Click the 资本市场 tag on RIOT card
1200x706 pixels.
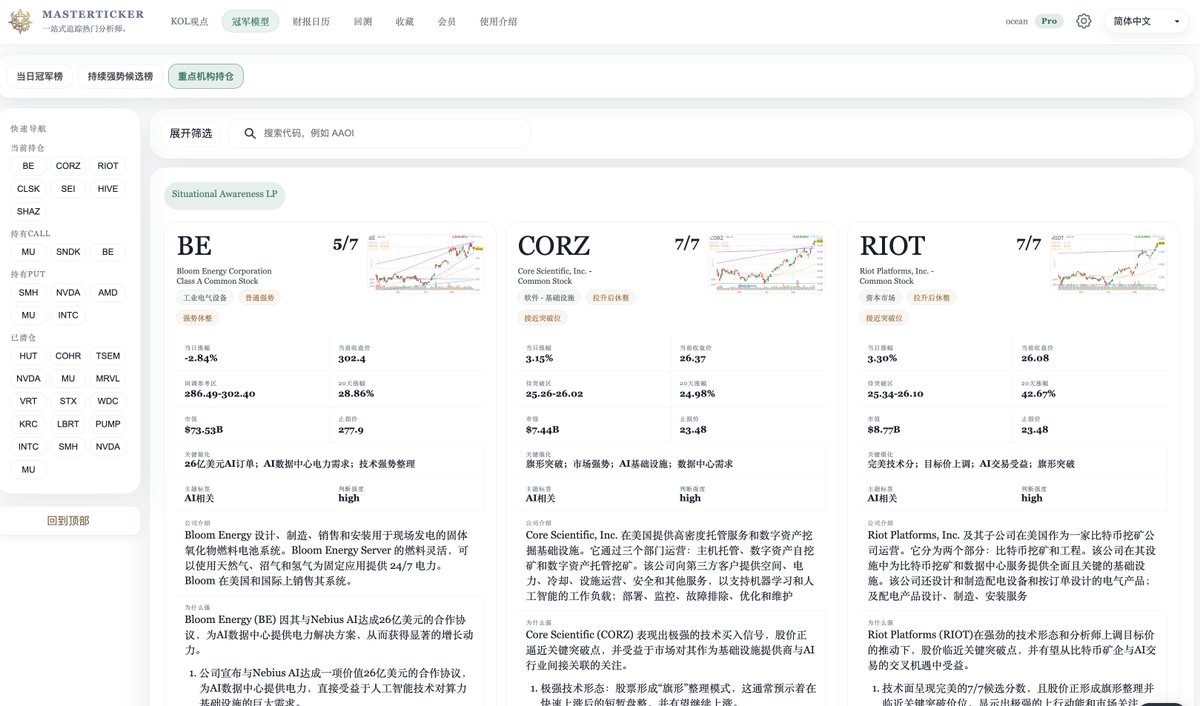(x=881, y=298)
